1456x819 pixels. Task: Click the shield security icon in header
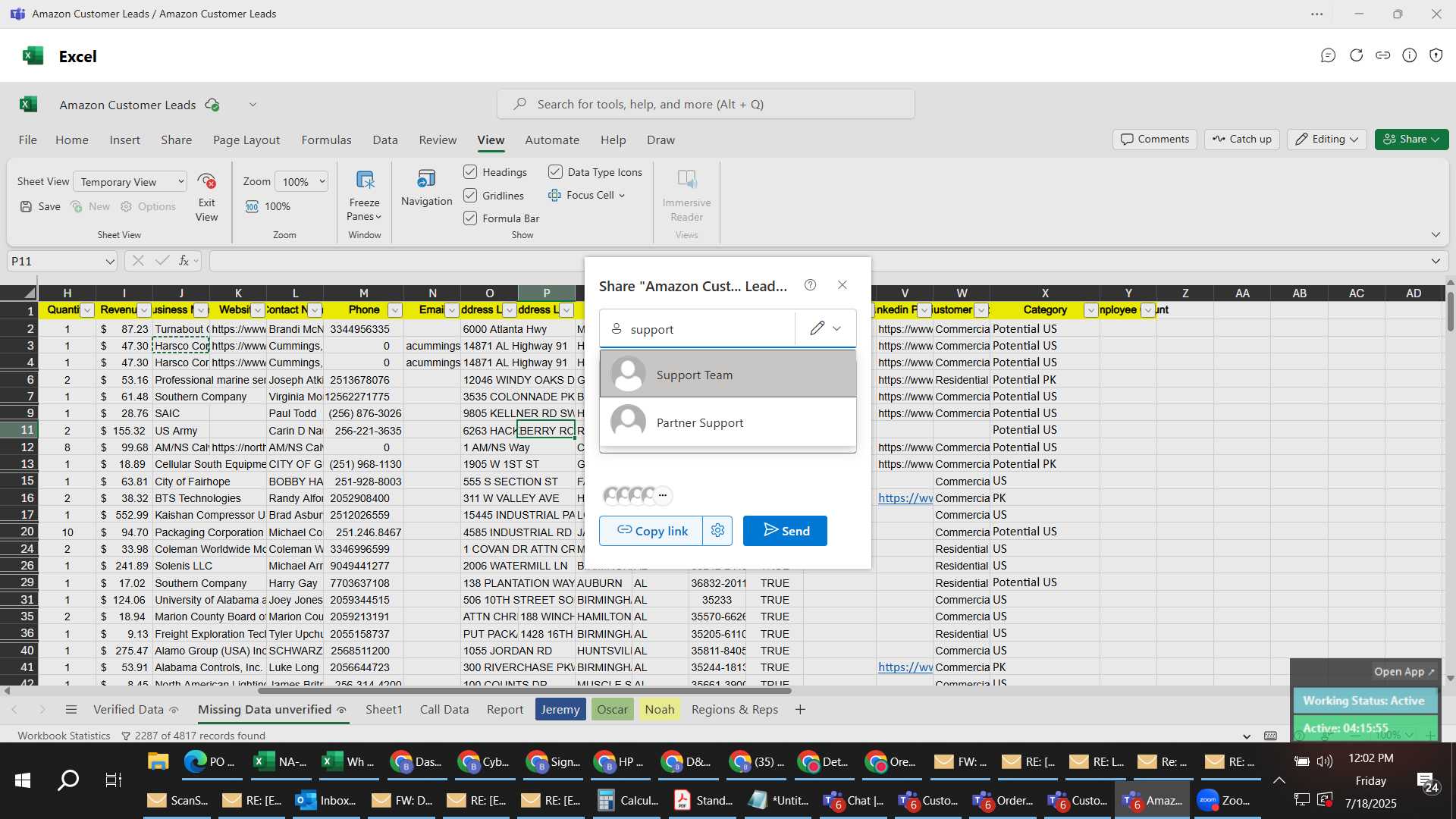(1436, 55)
